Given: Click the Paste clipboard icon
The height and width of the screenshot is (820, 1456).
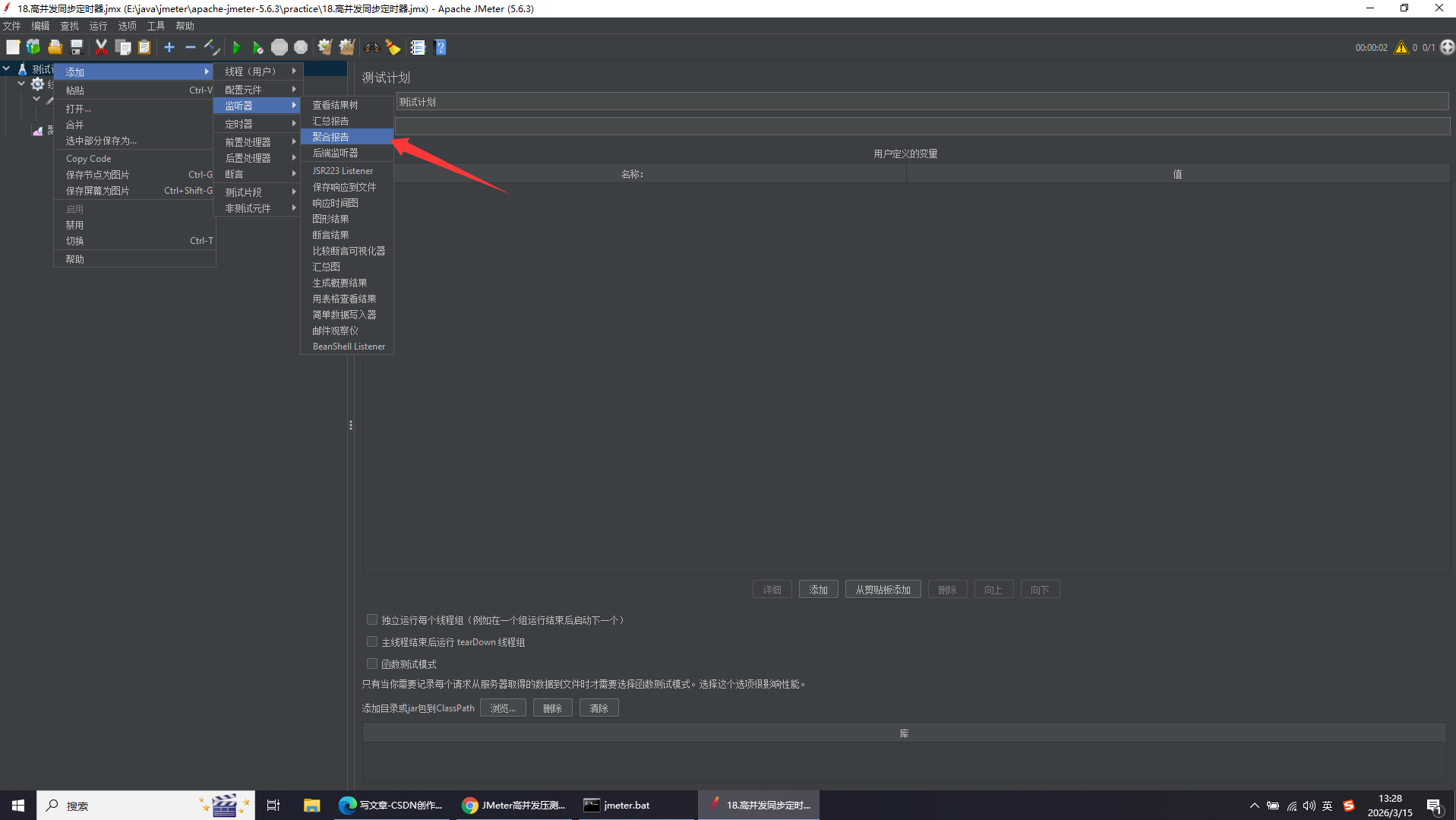Looking at the screenshot, I should click(144, 47).
